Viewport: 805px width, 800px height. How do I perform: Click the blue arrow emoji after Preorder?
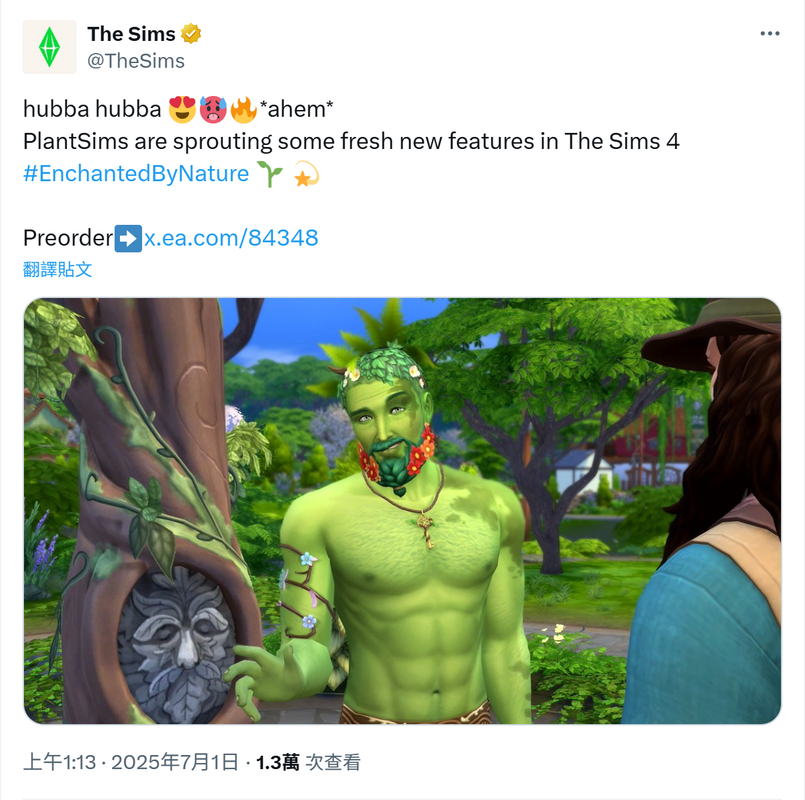click(128, 238)
